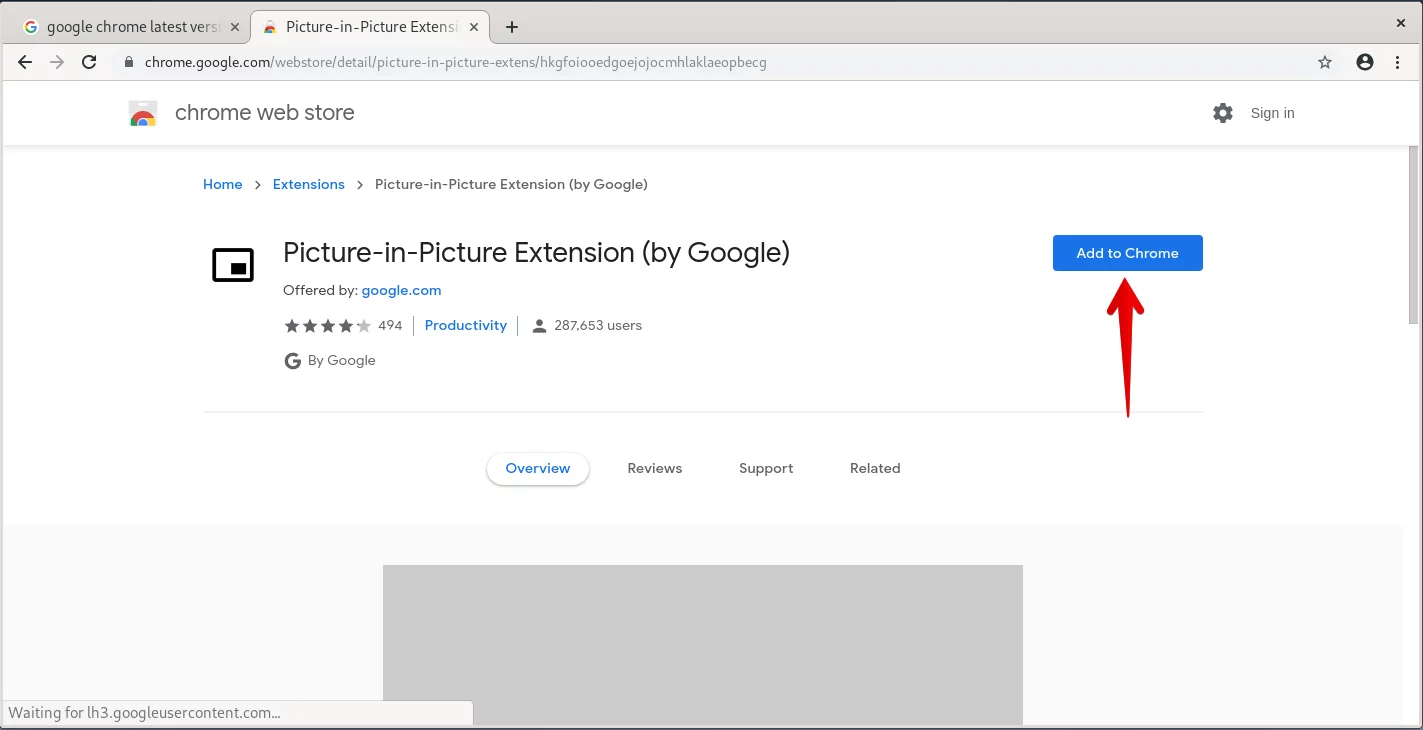Image resolution: width=1423 pixels, height=730 pixels.
Task: Click the 'By Google' text
Action: [x=342, y=360]
